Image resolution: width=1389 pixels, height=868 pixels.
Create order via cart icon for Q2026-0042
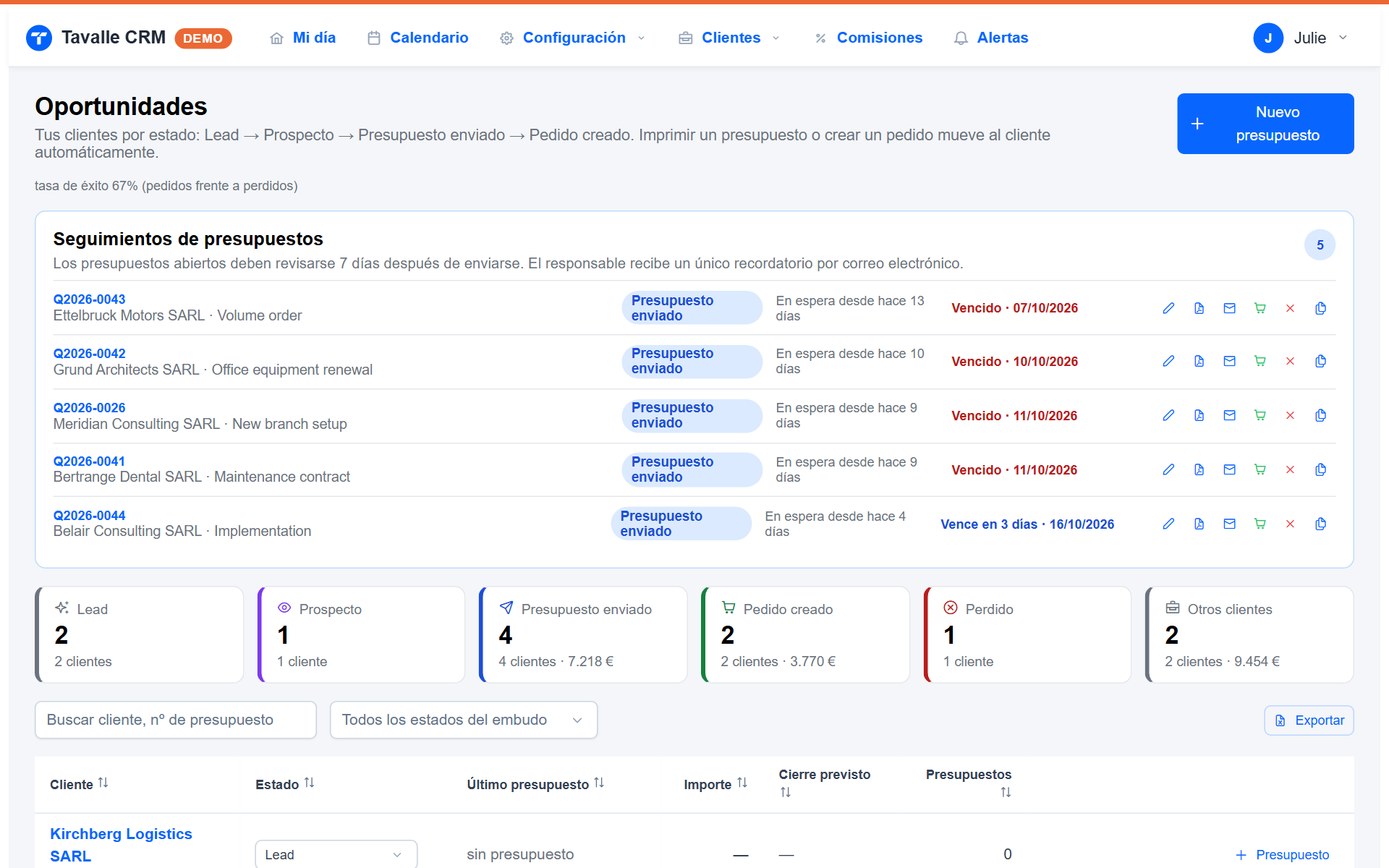[1260, 361]
